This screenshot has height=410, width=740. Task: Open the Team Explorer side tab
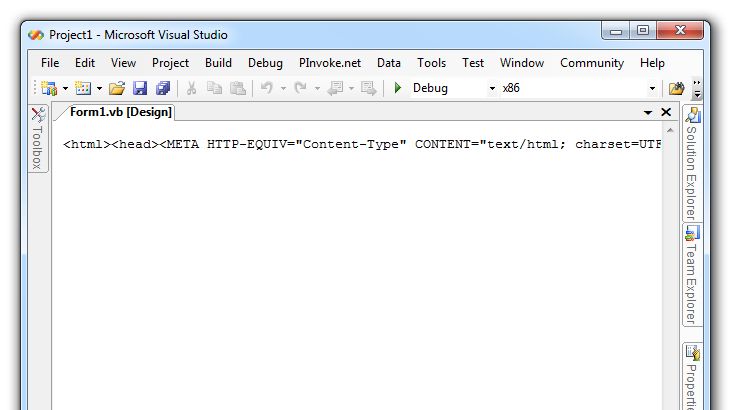click(692, 275)
